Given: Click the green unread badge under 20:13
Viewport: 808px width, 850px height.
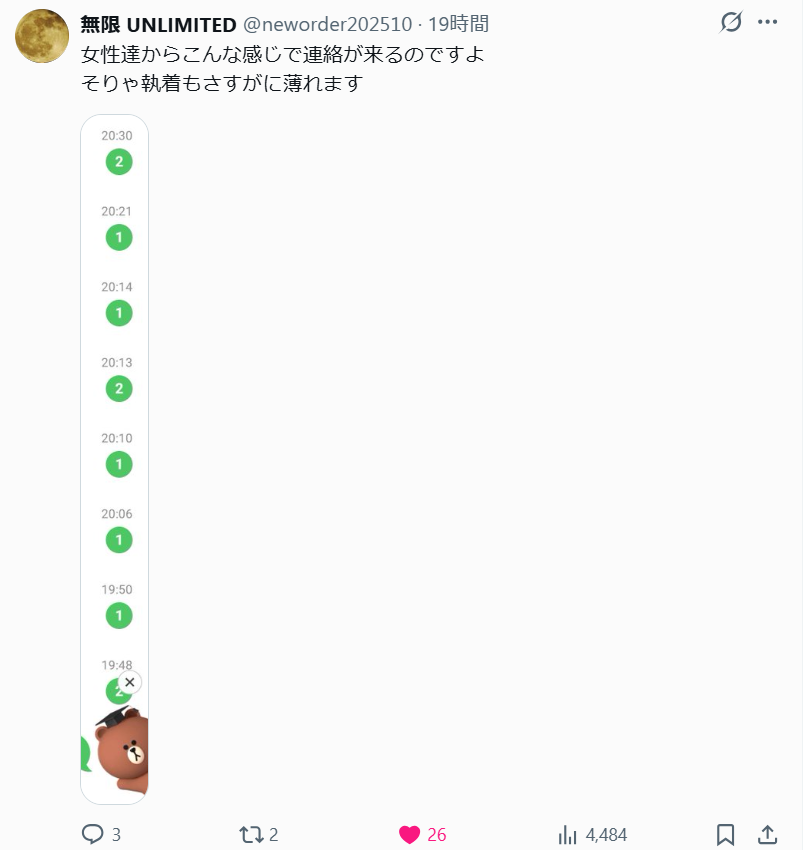Looking at the screenshot, I should [x=119, y=389].
